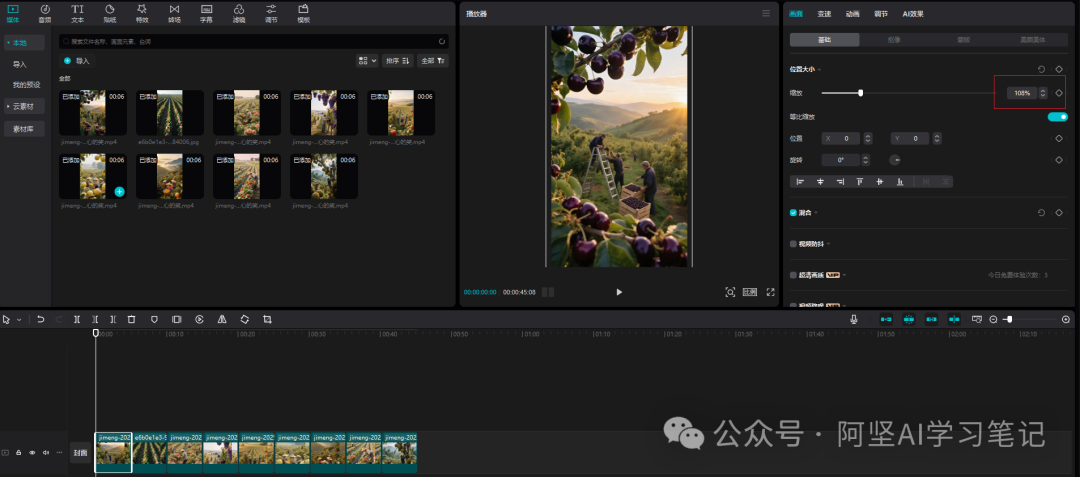Mute the track with speaker icon

pos(46,453)
